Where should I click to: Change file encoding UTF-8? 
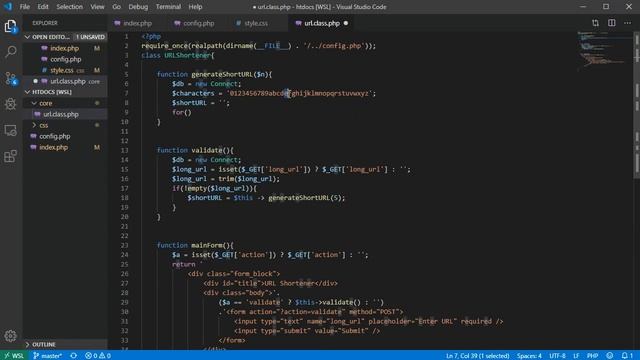tap(557, 356)
